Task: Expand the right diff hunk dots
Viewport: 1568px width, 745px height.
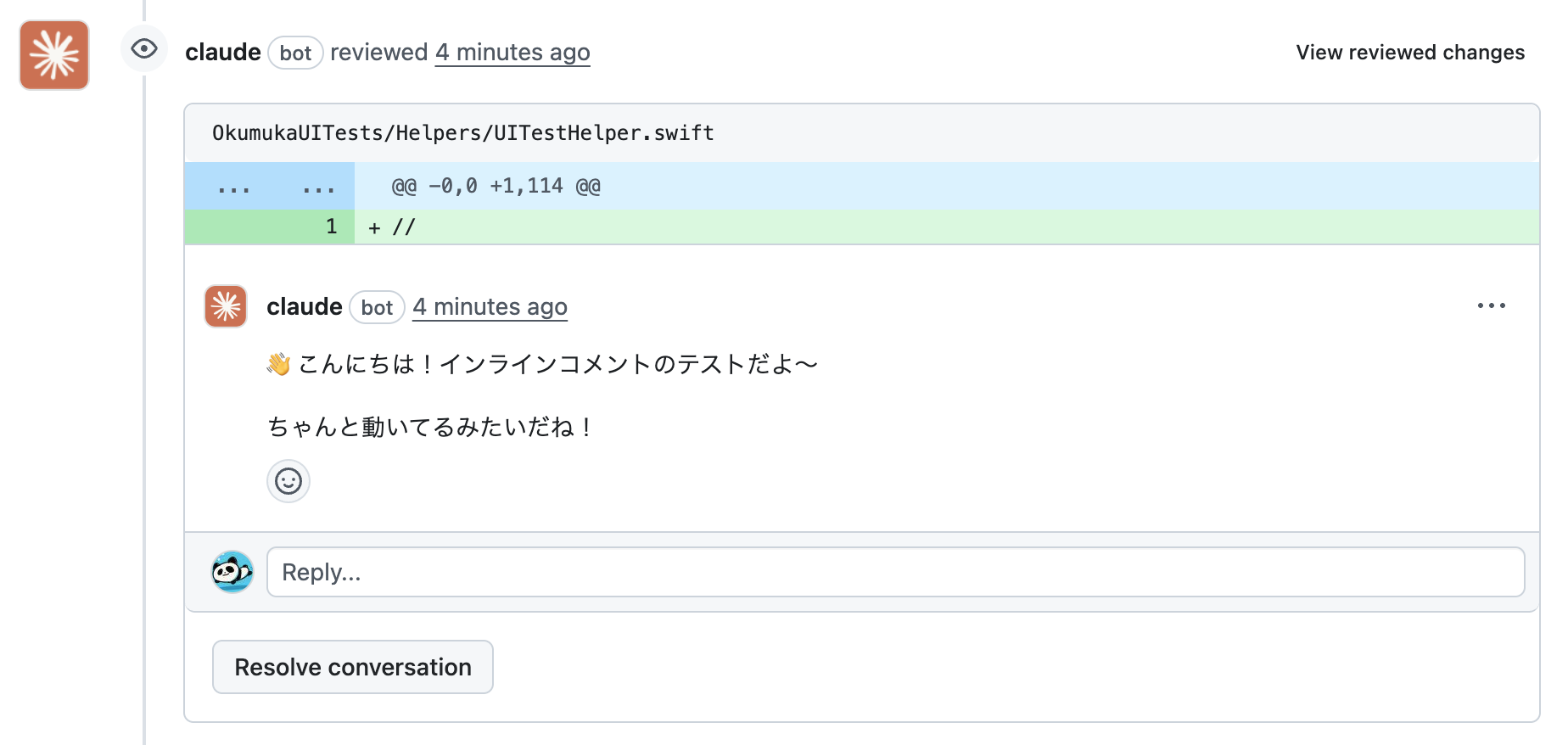Action: click(318, 188)
